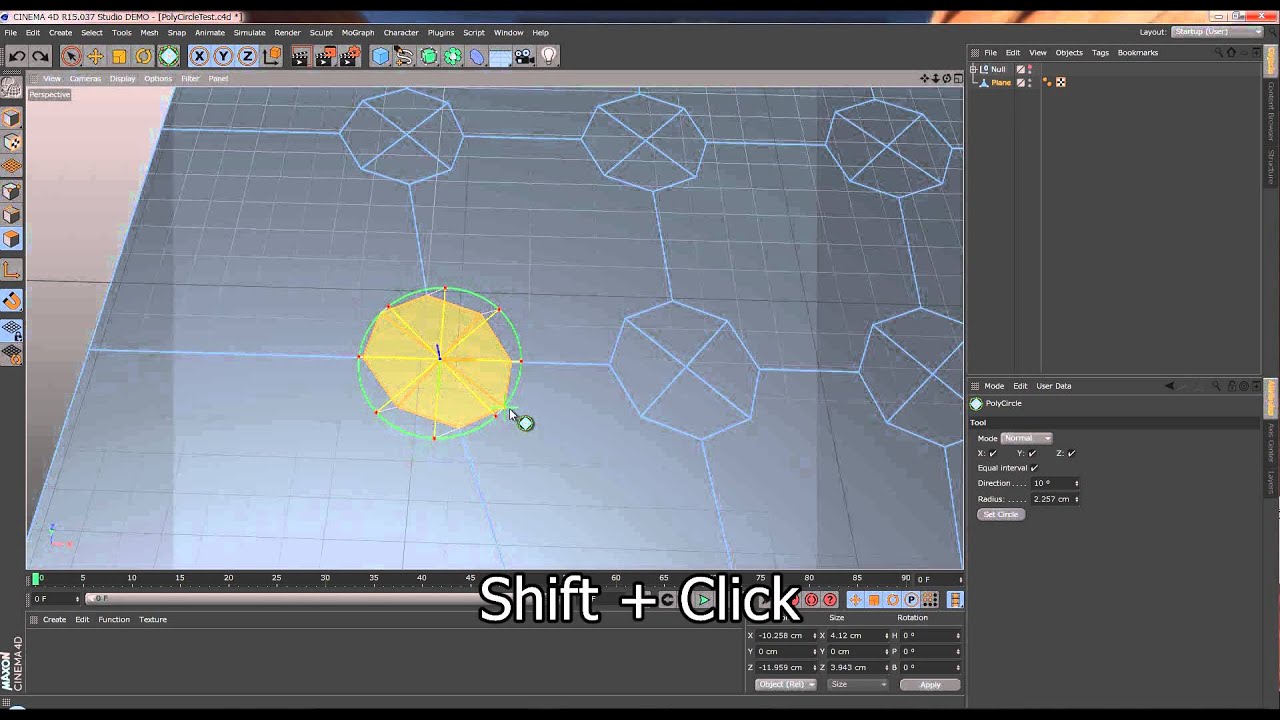This screenshot has height=720, width=1280.
Task: Add a Cube primitive object
Action: (x=380, y=57)
